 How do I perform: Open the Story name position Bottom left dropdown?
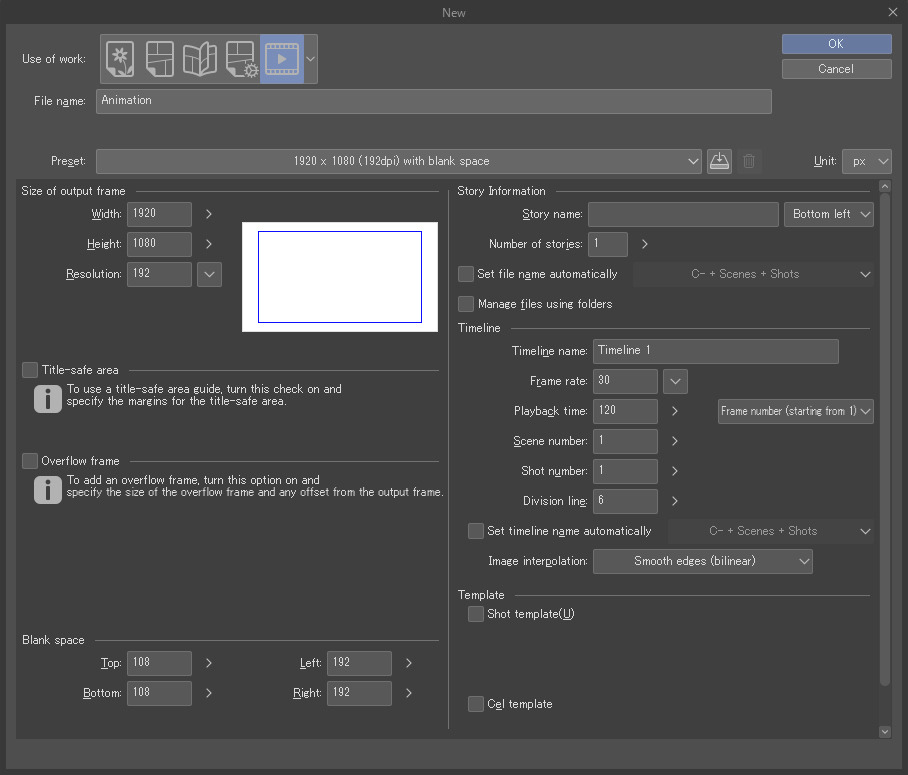829,214
